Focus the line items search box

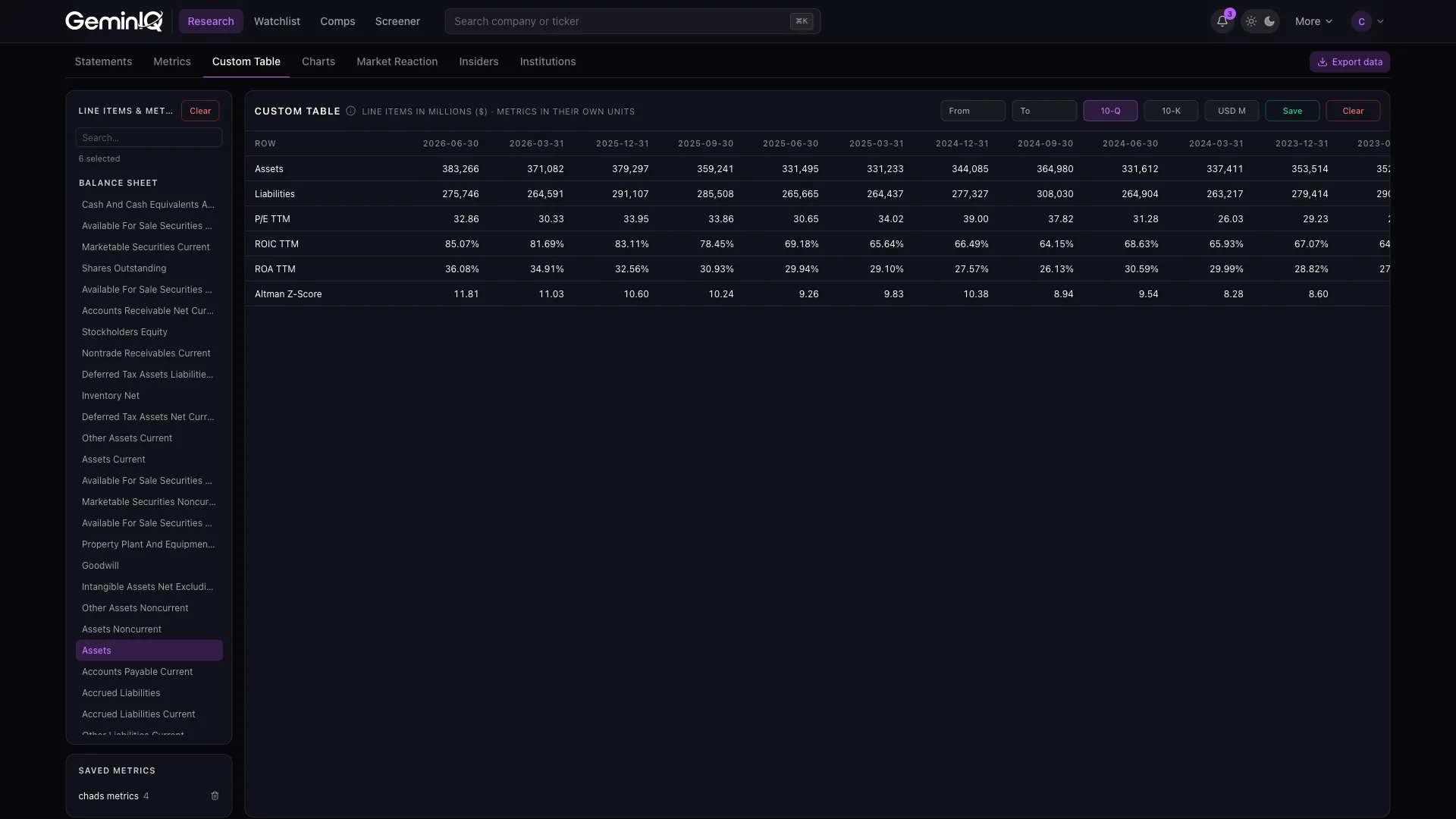coord(149,137)
